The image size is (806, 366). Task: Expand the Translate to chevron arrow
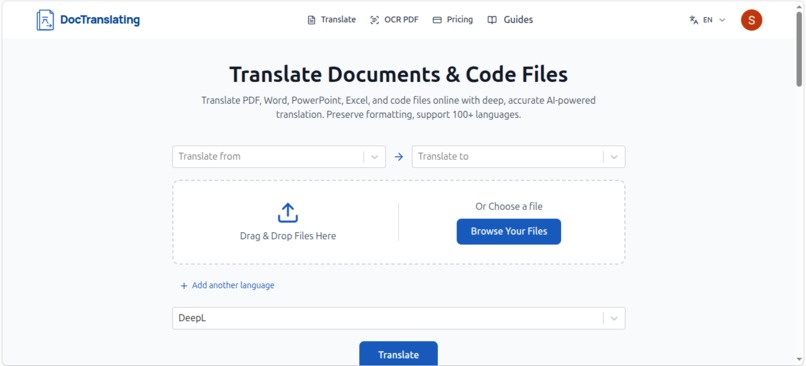click(x=614, y=157)
